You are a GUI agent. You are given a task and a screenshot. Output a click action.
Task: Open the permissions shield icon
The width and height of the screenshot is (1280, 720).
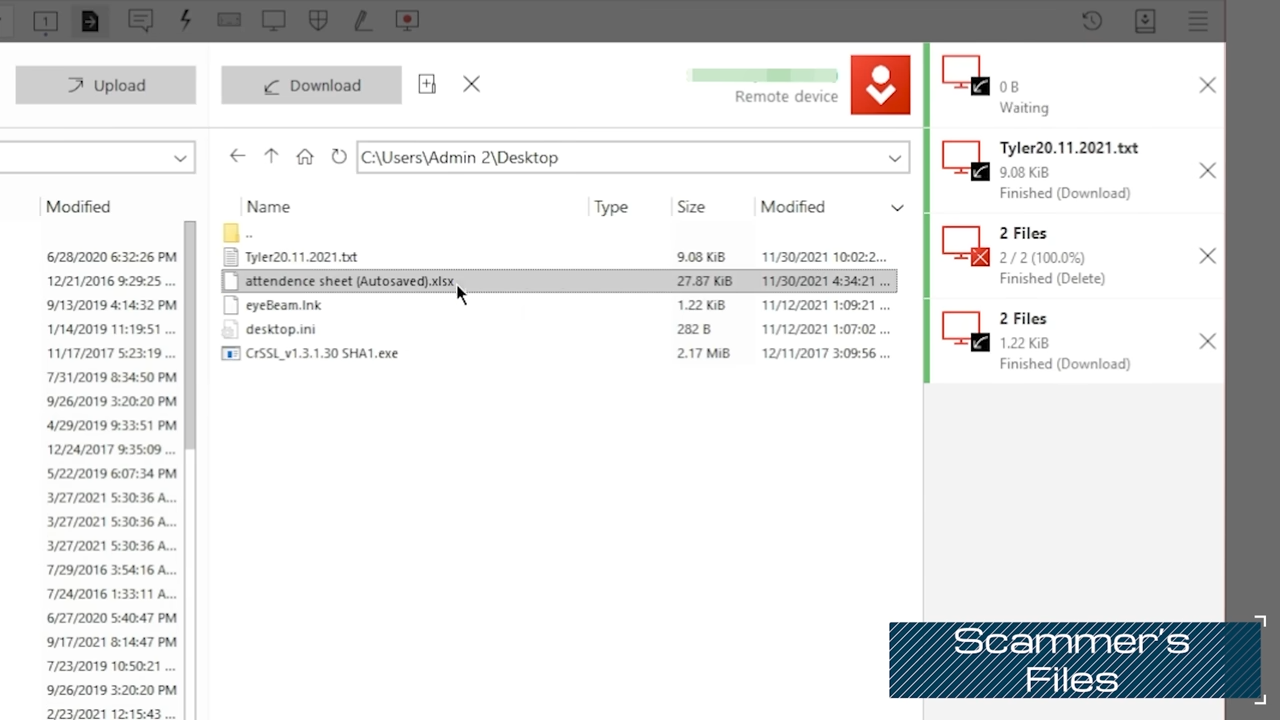[318, 21]
